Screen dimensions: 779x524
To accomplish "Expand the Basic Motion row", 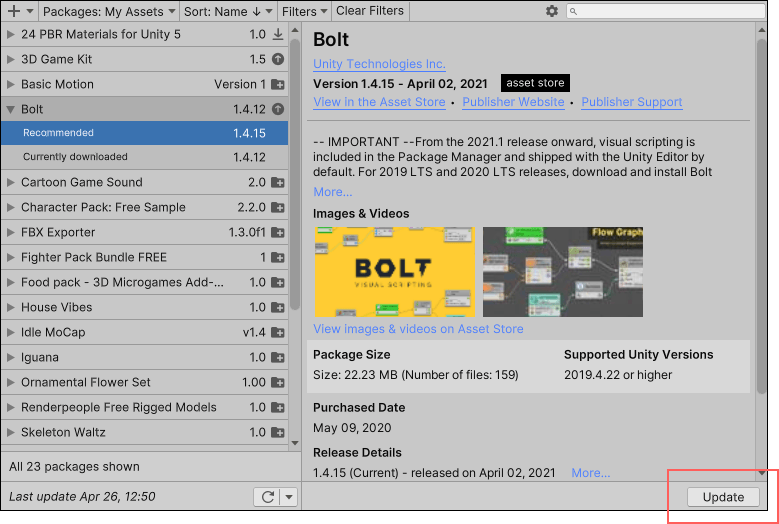I will (10, 84).
